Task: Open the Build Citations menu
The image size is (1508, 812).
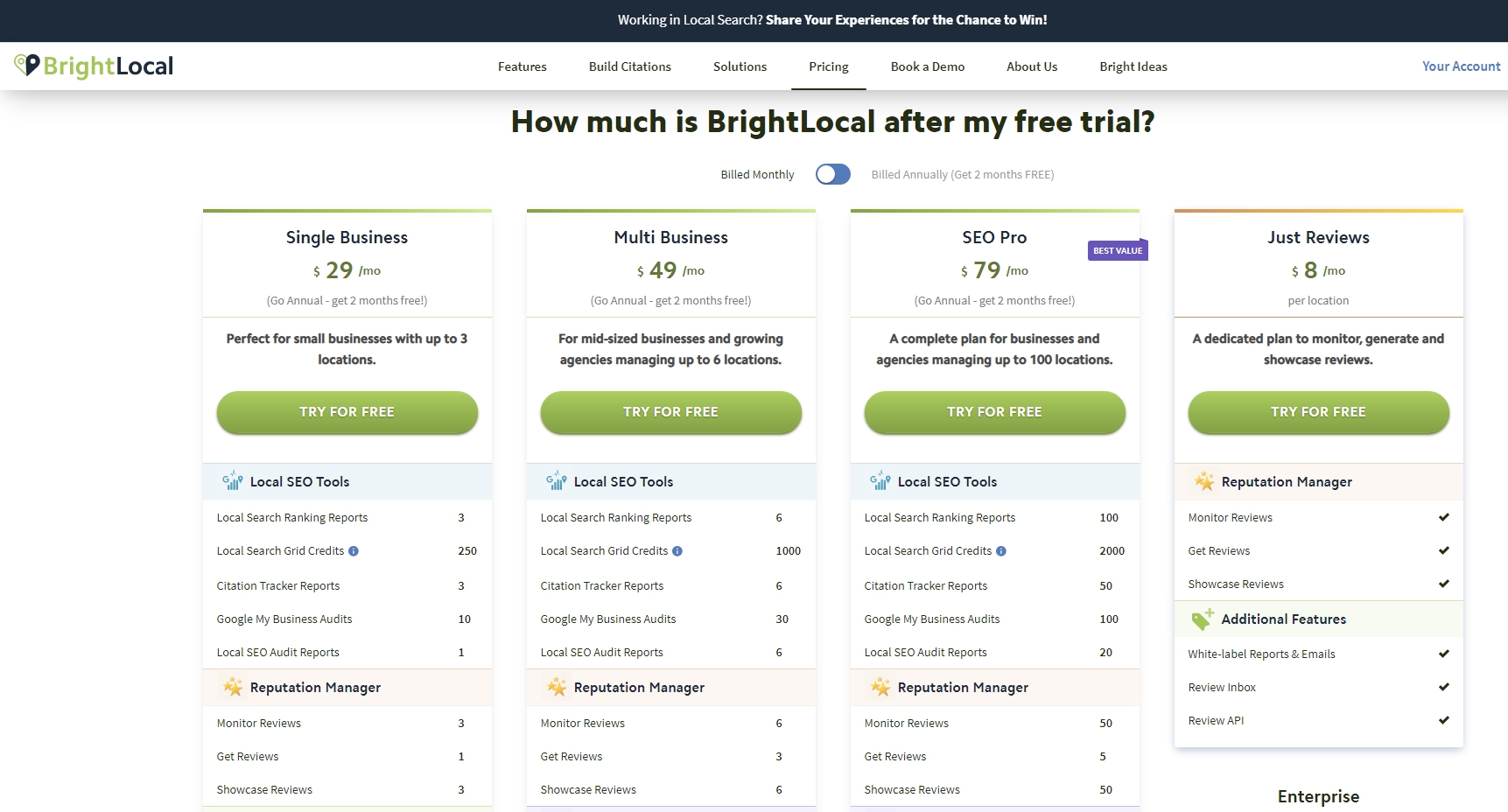Action: [x=630, y=66]
